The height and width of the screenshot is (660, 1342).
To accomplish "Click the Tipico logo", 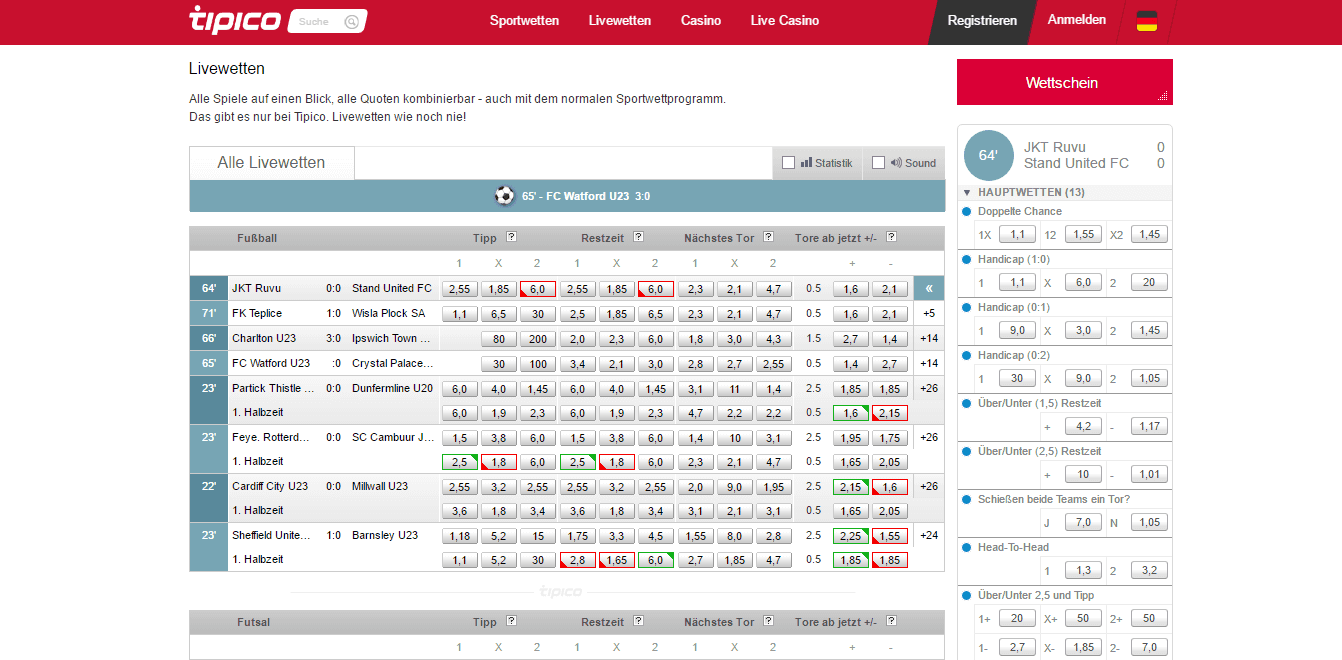I will [234, 19].
